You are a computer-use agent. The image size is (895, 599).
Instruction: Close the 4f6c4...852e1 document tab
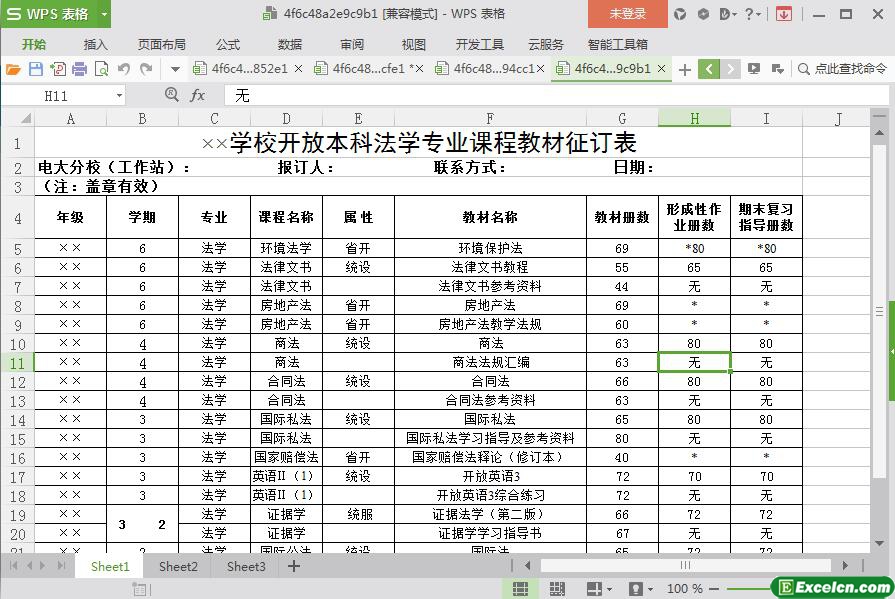[299, 69]
